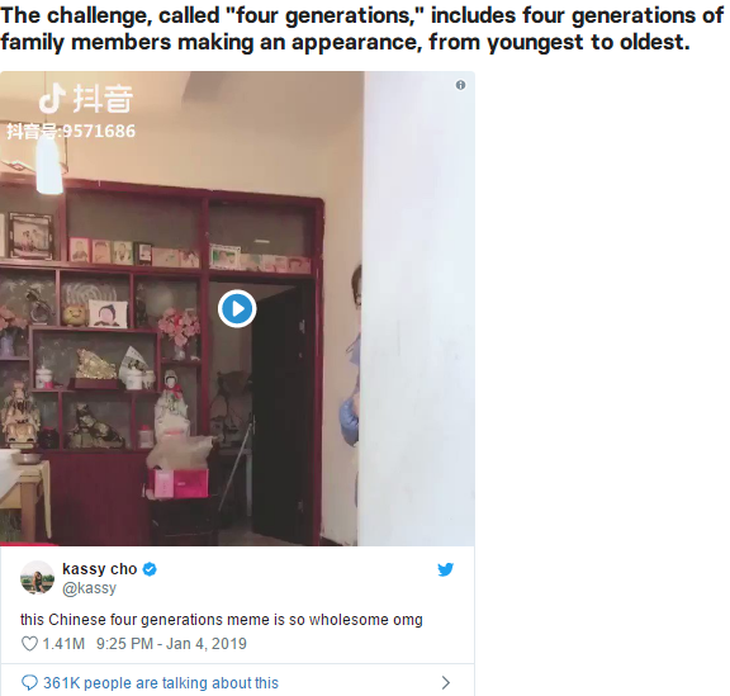Screen dimensions: 730x696
Task: Open the info icon on video corner
Action: point(460,85)
